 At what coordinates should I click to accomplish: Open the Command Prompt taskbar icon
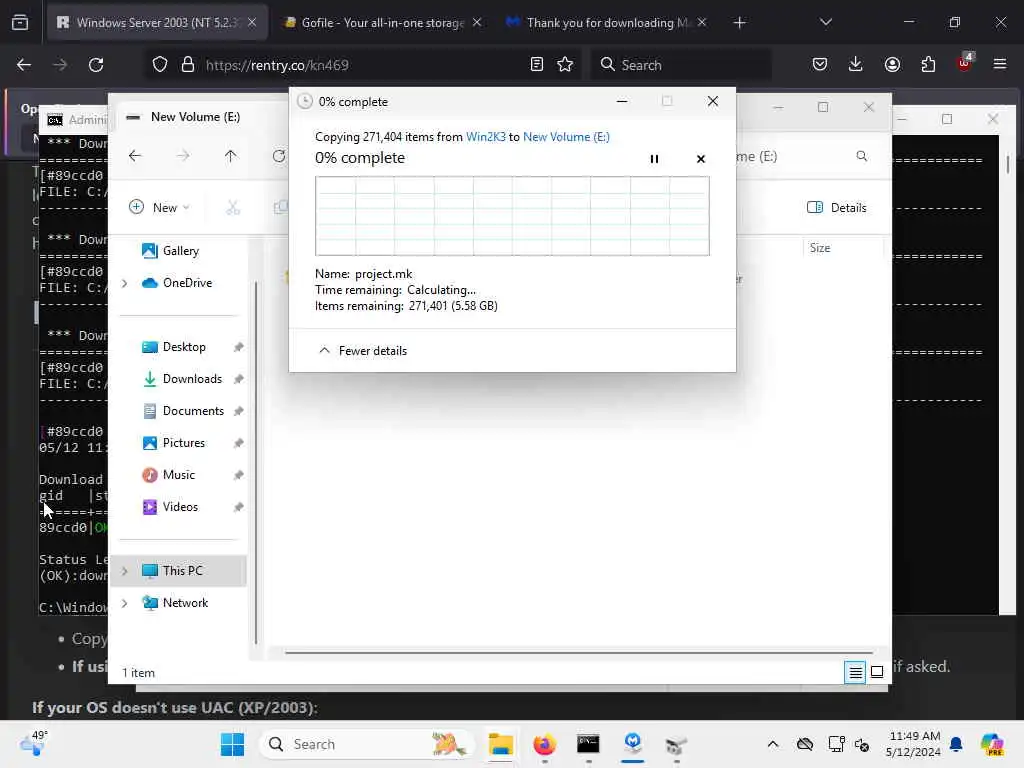[588, 744]
